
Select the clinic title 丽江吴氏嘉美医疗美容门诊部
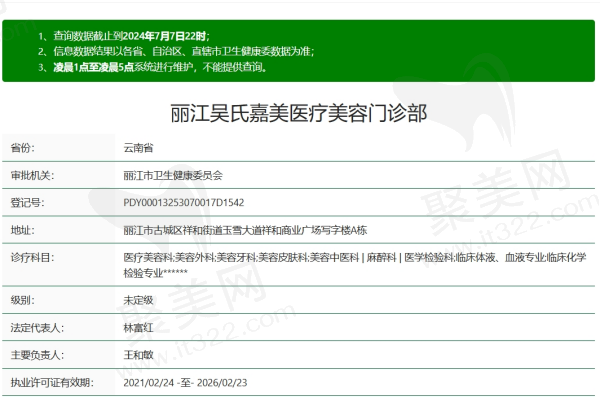(298, 113)
